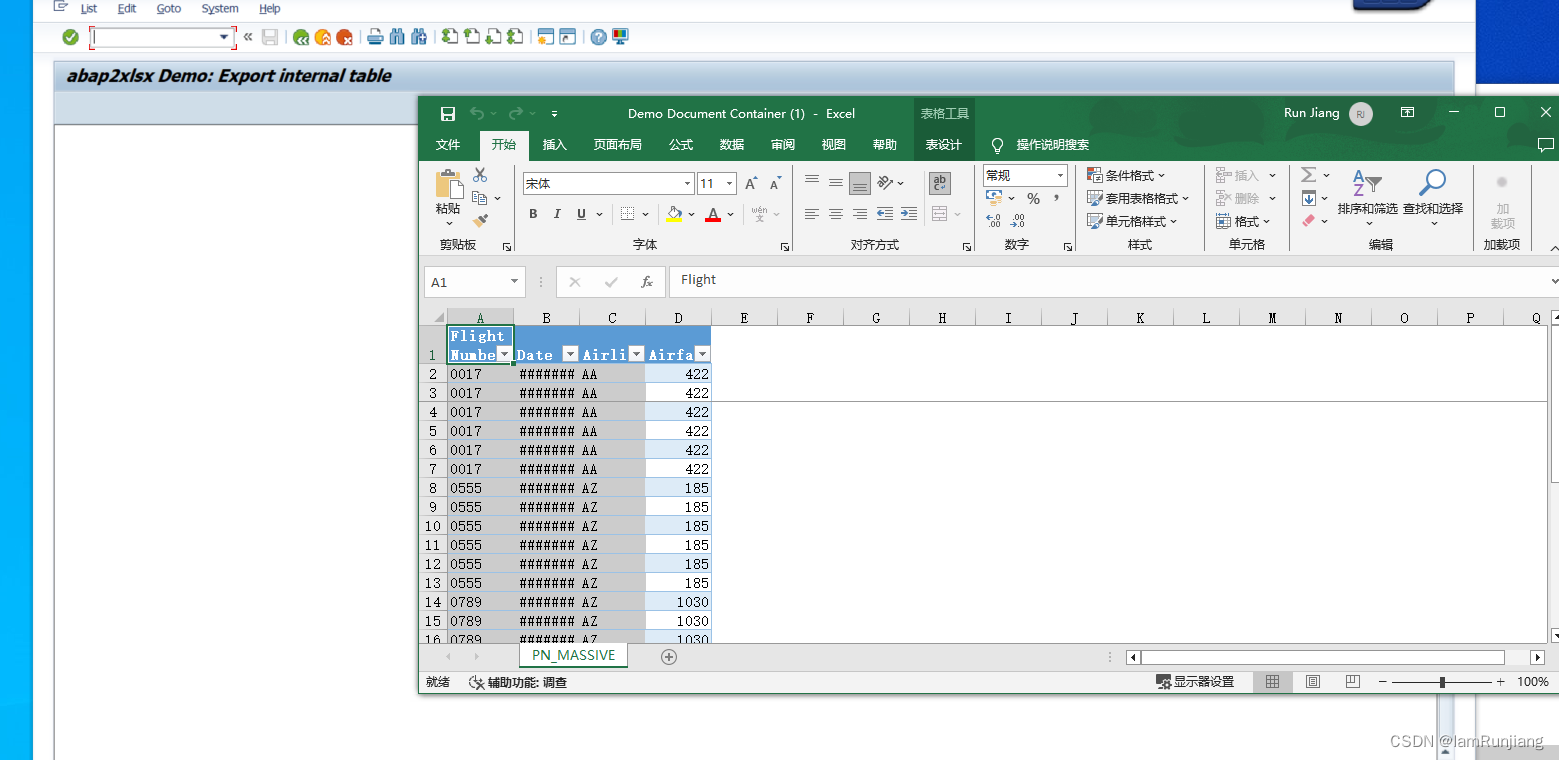Switch to Normal view in status bar
Image resolution: width=1559 pixels, height=760 pixels.
coord(1272,682)
